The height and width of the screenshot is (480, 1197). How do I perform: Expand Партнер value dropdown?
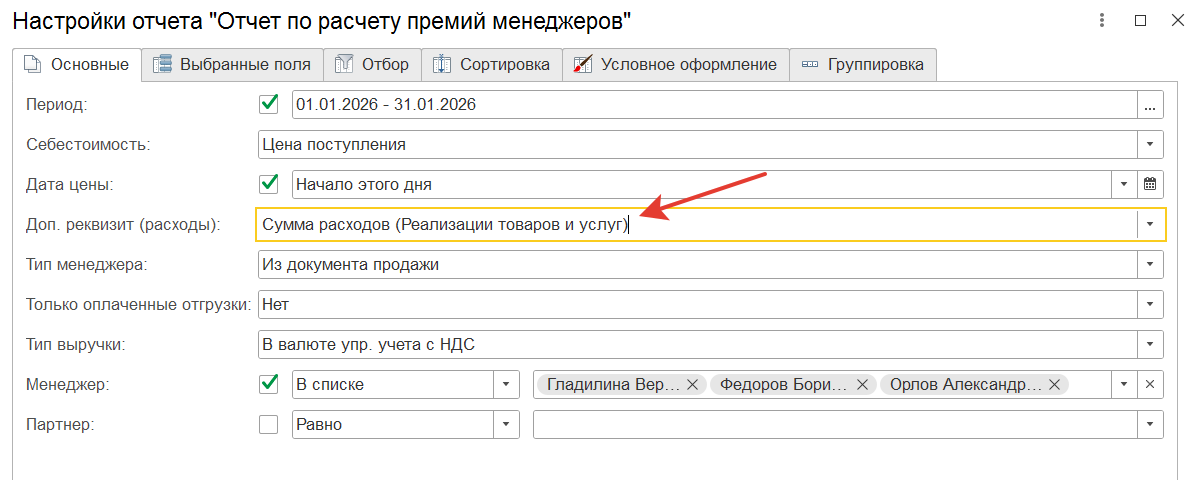[x=1150, y=424]
